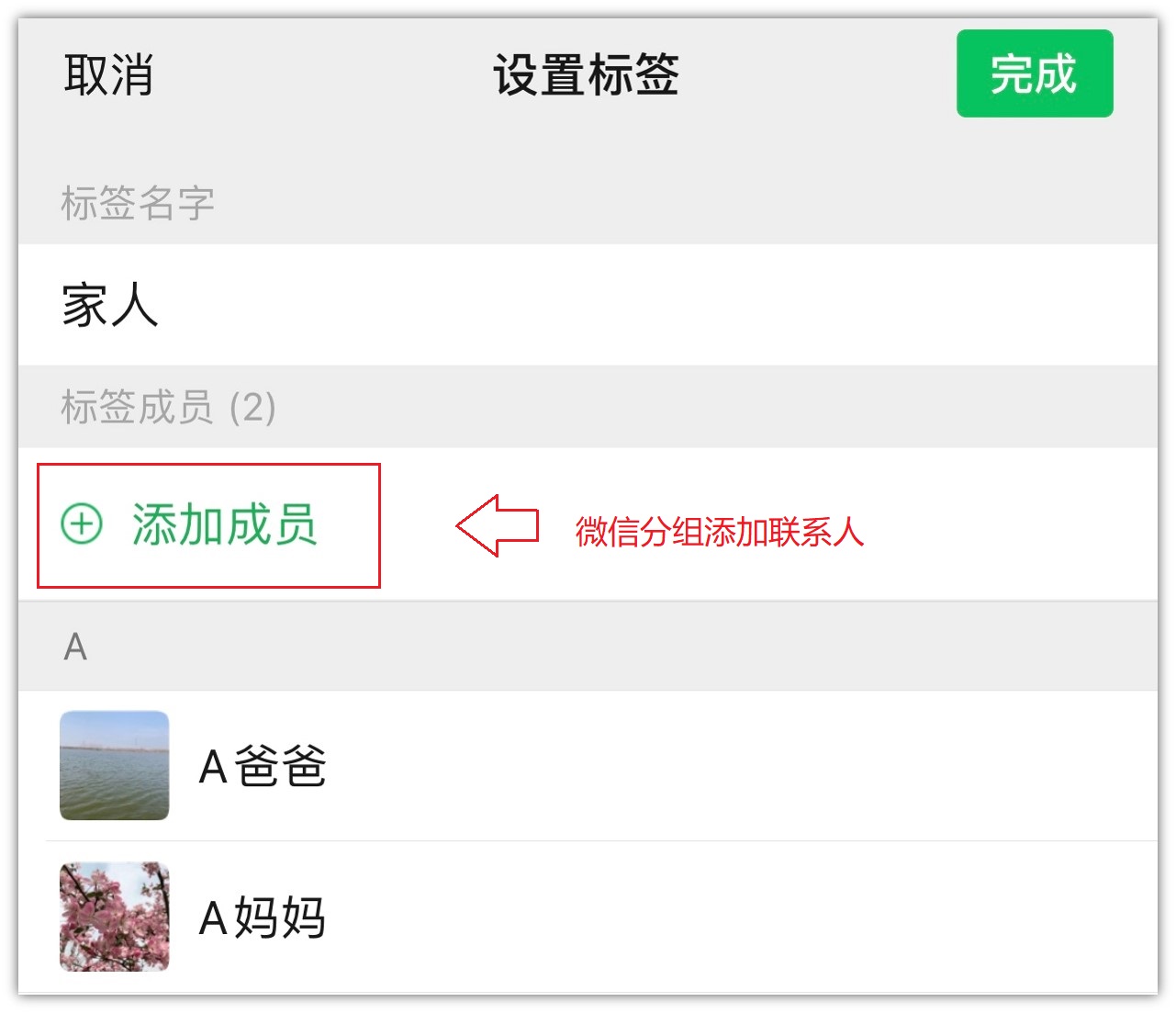Open A爸爸's lake scenery avatar

114,767
